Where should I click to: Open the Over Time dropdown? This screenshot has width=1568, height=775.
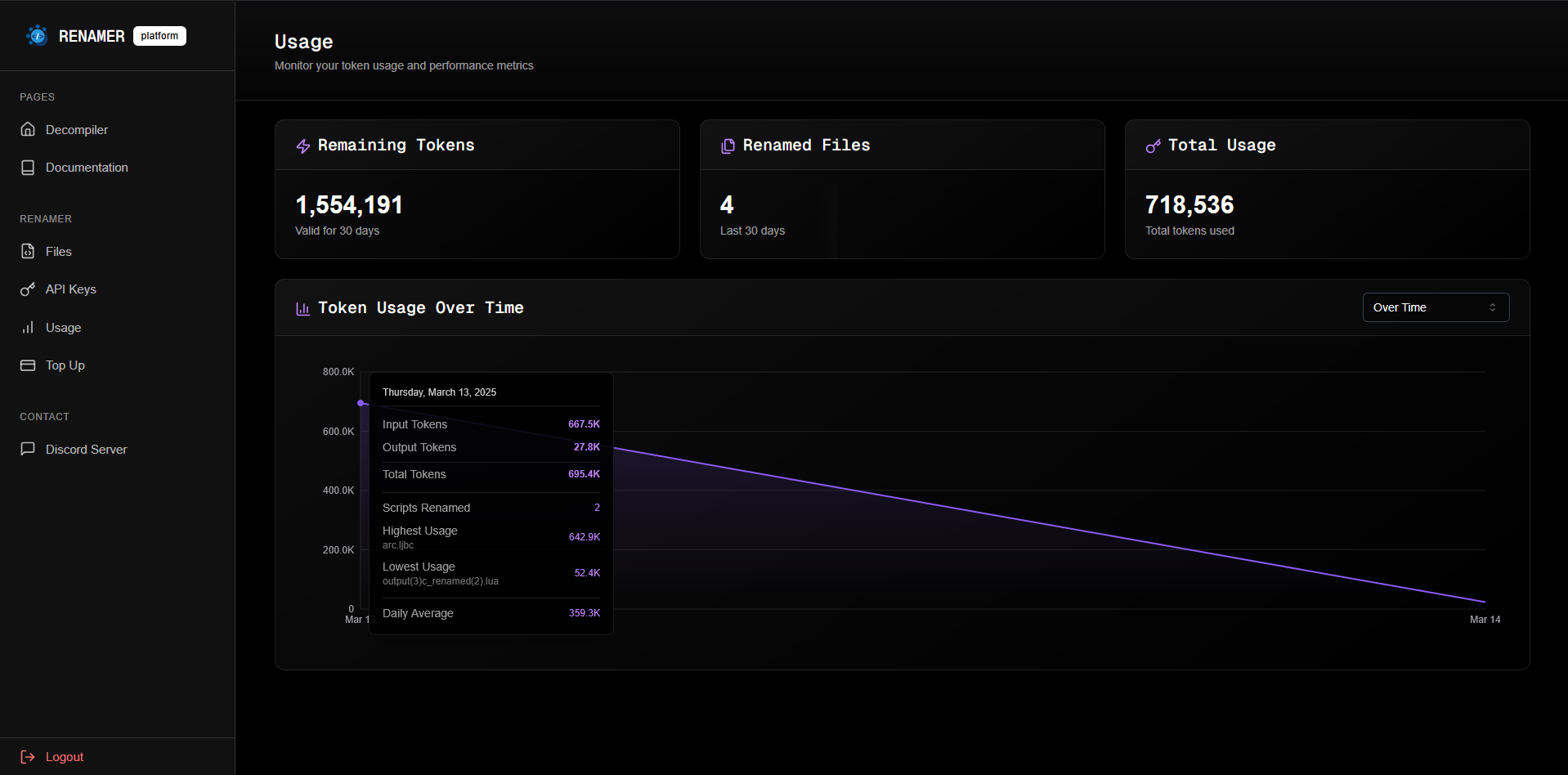[x=1435, y=307]
